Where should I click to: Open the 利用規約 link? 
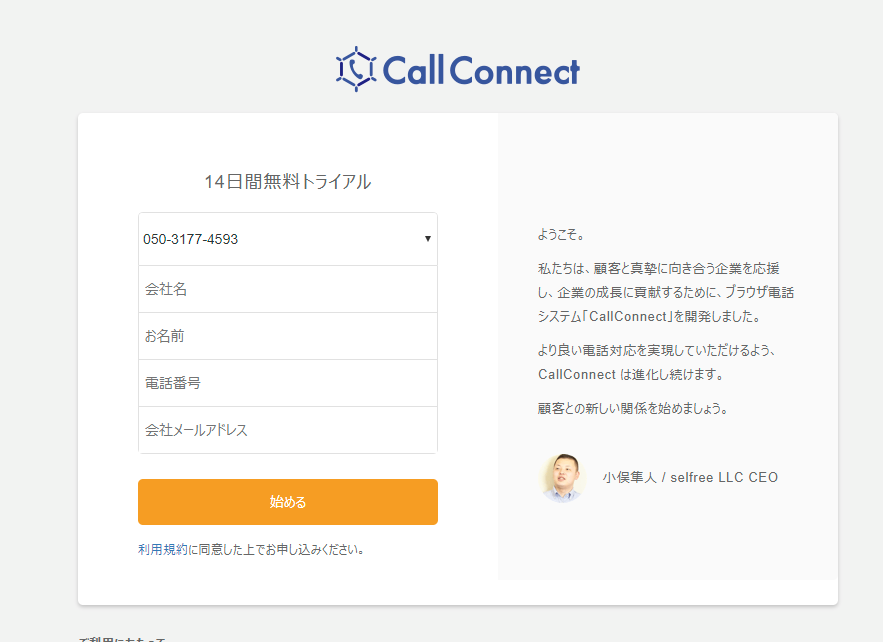[x=157, y=548]
